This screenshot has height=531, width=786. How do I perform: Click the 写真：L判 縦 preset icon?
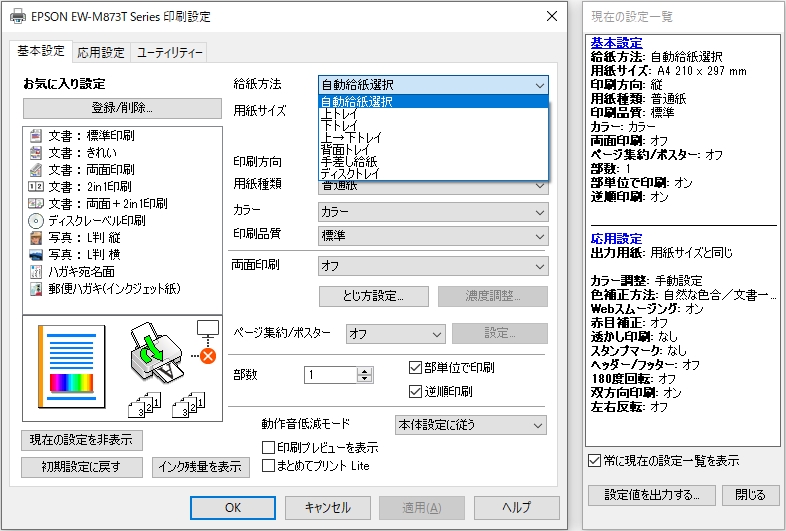tap(36, 238)
